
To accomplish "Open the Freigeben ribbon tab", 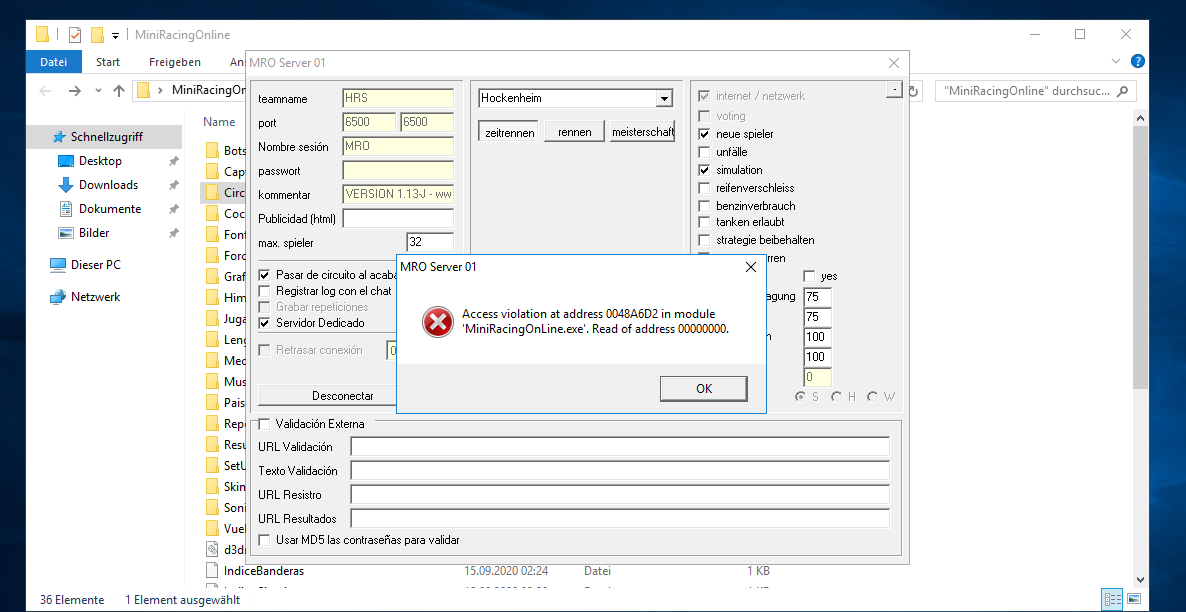I will click(175, 62).
